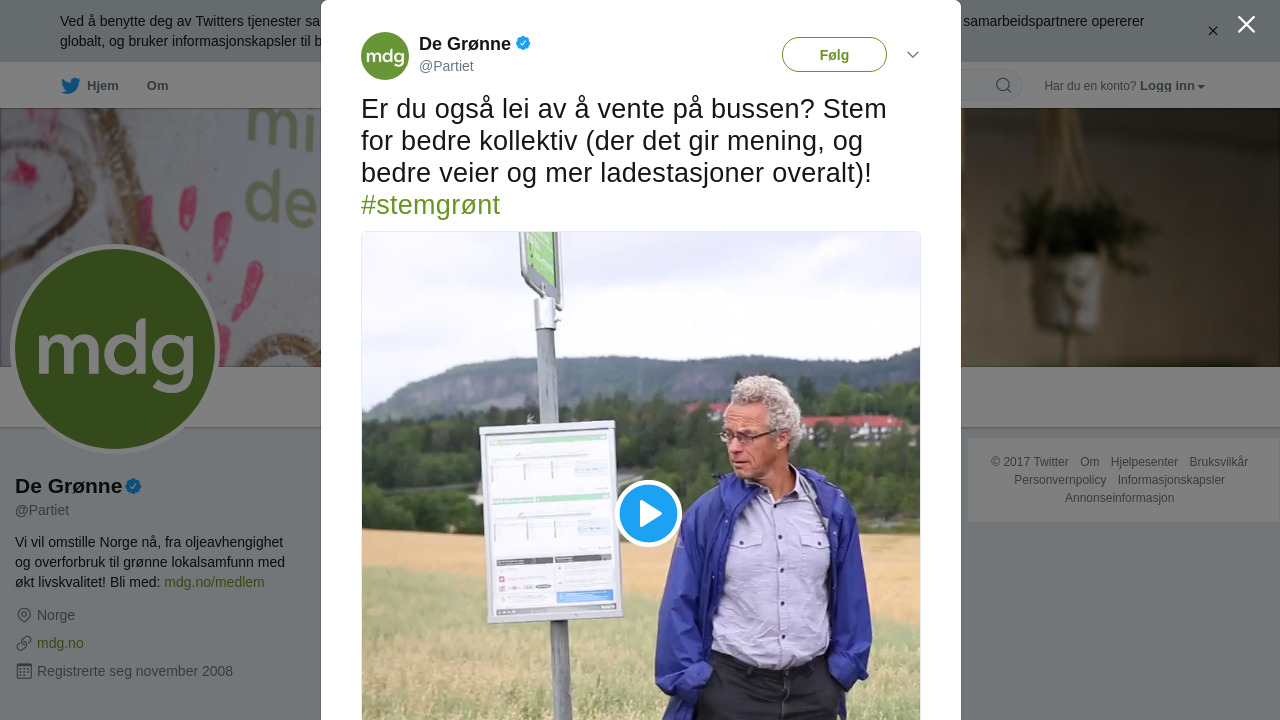Open the large mdg profile picture

[115, 349]
